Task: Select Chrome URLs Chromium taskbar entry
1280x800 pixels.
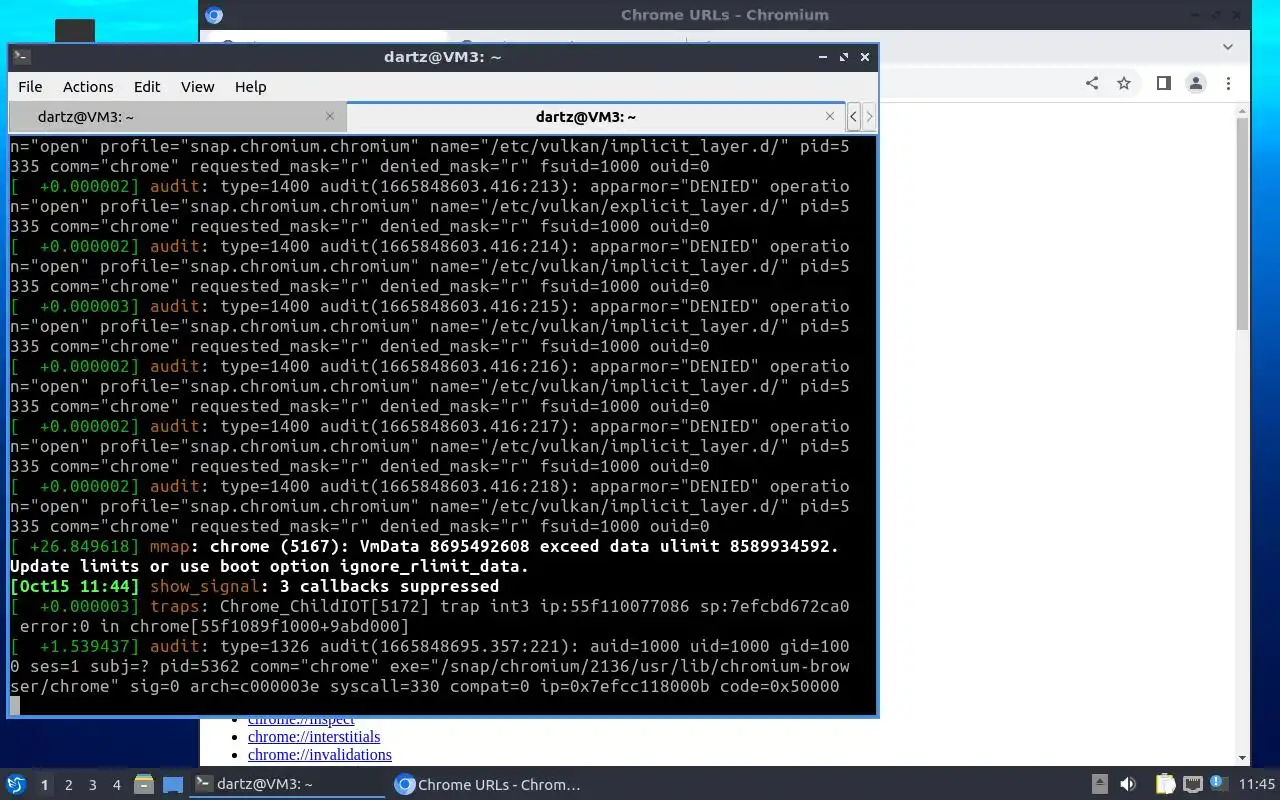Action: click(x=488, y=785)
